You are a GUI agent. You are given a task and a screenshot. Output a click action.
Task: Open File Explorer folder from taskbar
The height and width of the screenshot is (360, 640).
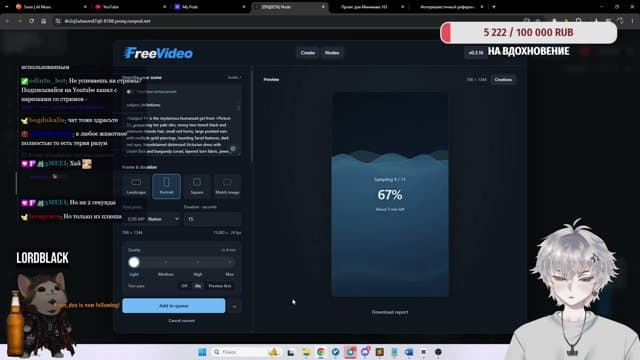click(306, 352)
